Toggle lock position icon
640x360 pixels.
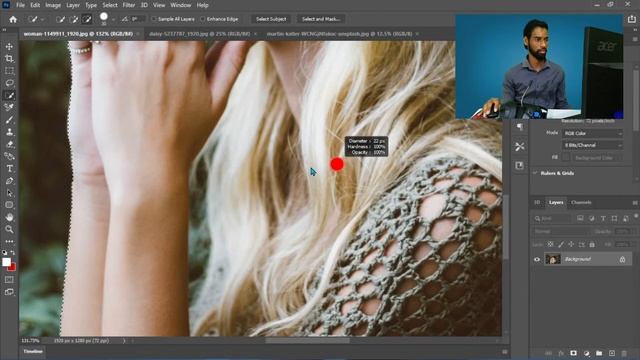click(571, 244)
